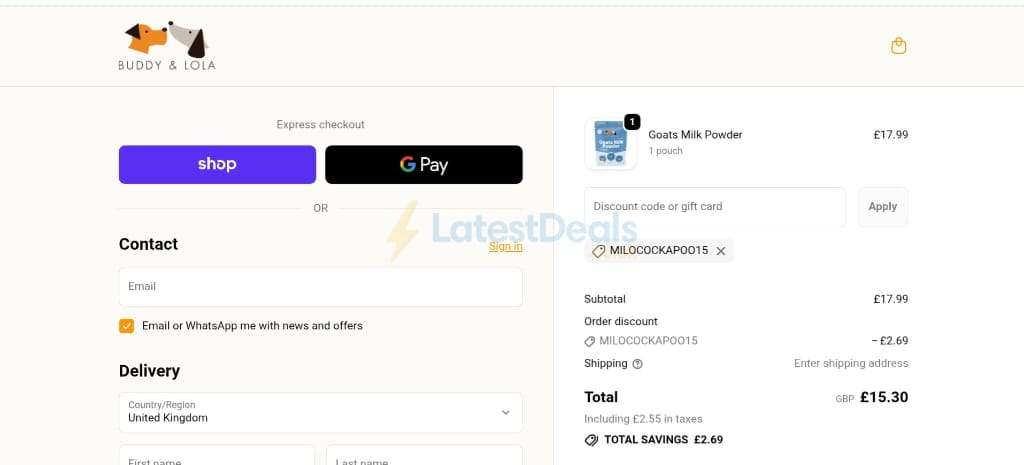Click the £17.99 product price

pyautogui.click(x=891, y=135)
